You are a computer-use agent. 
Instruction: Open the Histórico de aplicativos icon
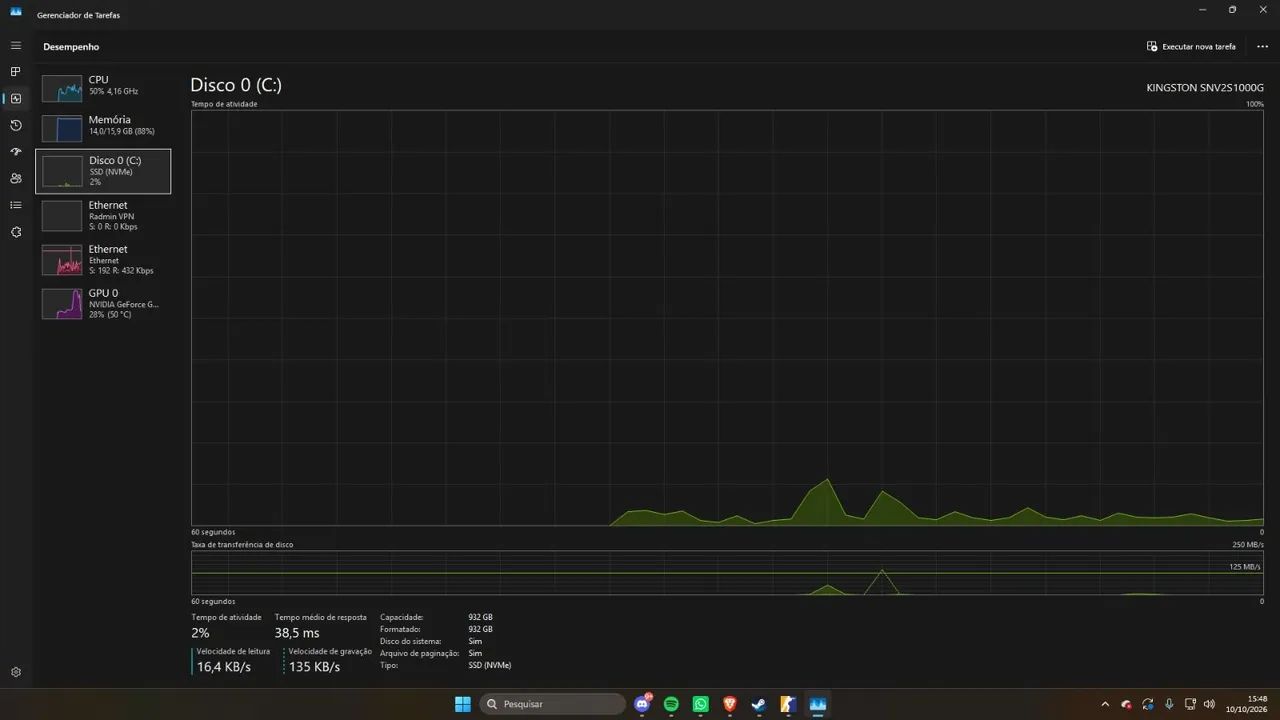pyautogui.click(x=16, y=125)
